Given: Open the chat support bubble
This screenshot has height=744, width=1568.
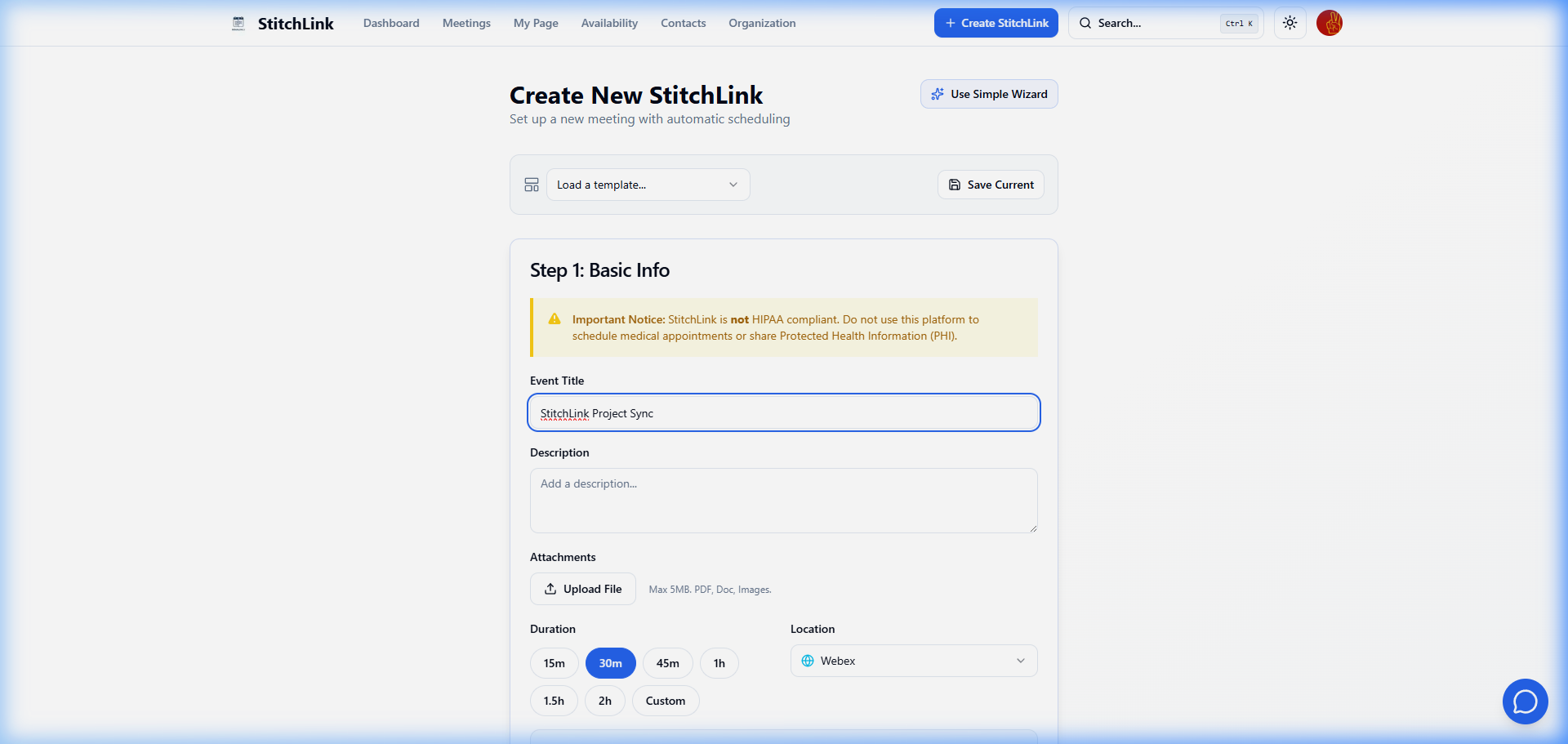Looking at the screenshot, I should coord(1525,702).
